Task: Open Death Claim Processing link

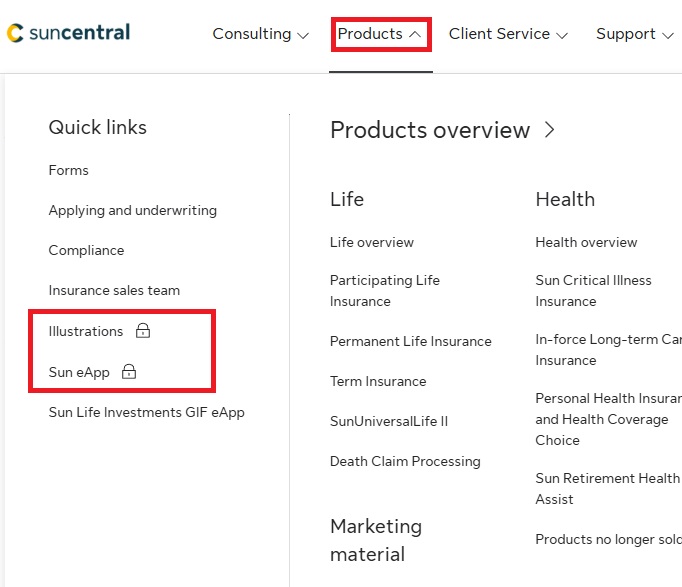Action: tap(405, 461)
